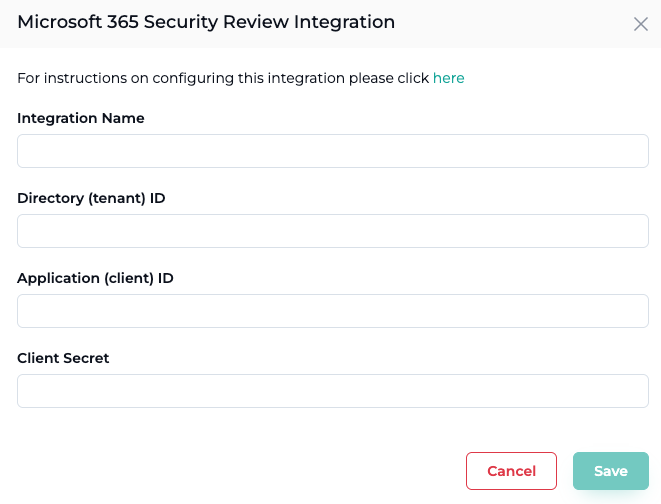The height and width of the screenshot is (504, 661).
Task: Click the 'Application (client) ID' label
Action: (x=95, y=278)
